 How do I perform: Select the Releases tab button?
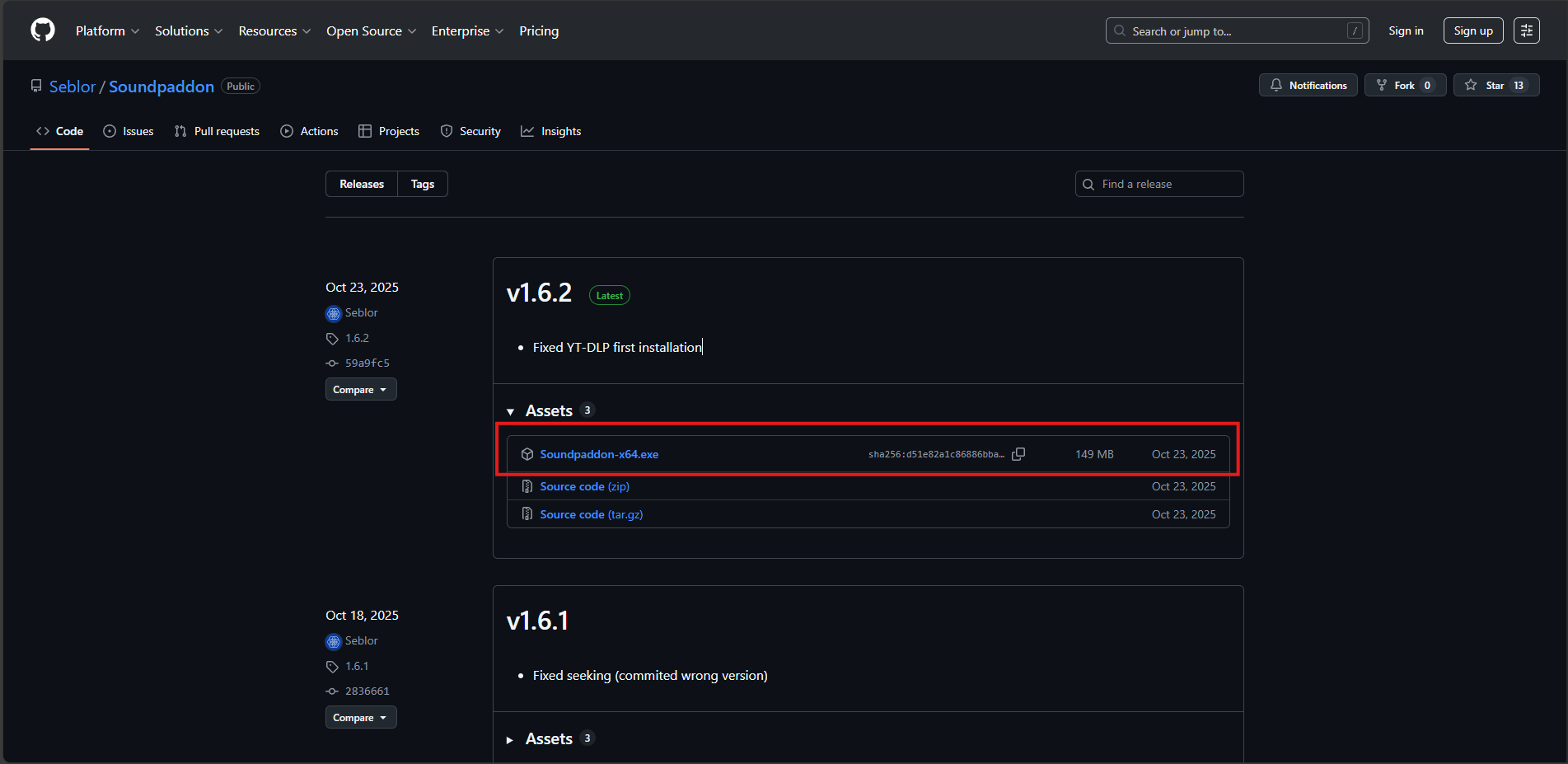362,184
